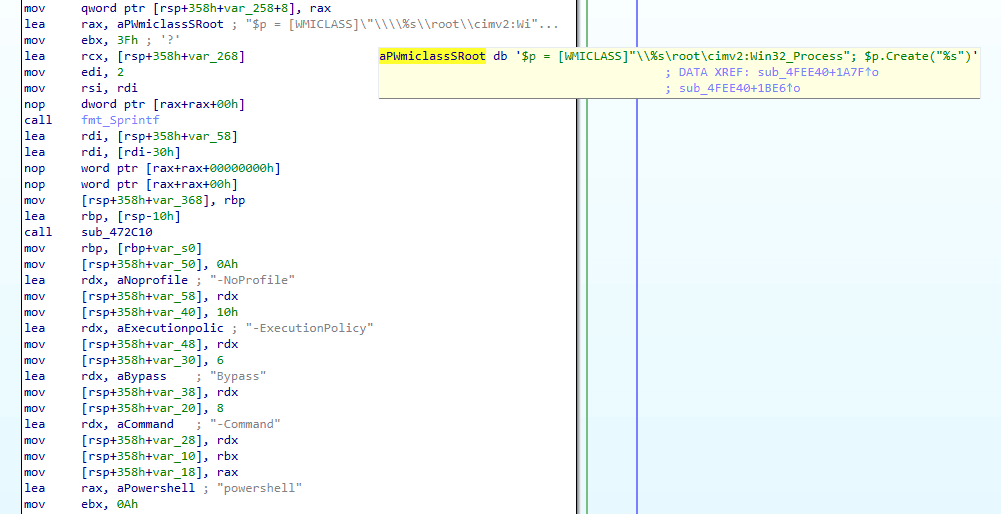Select var_368 in mov rbp instruction

(177, 200)
